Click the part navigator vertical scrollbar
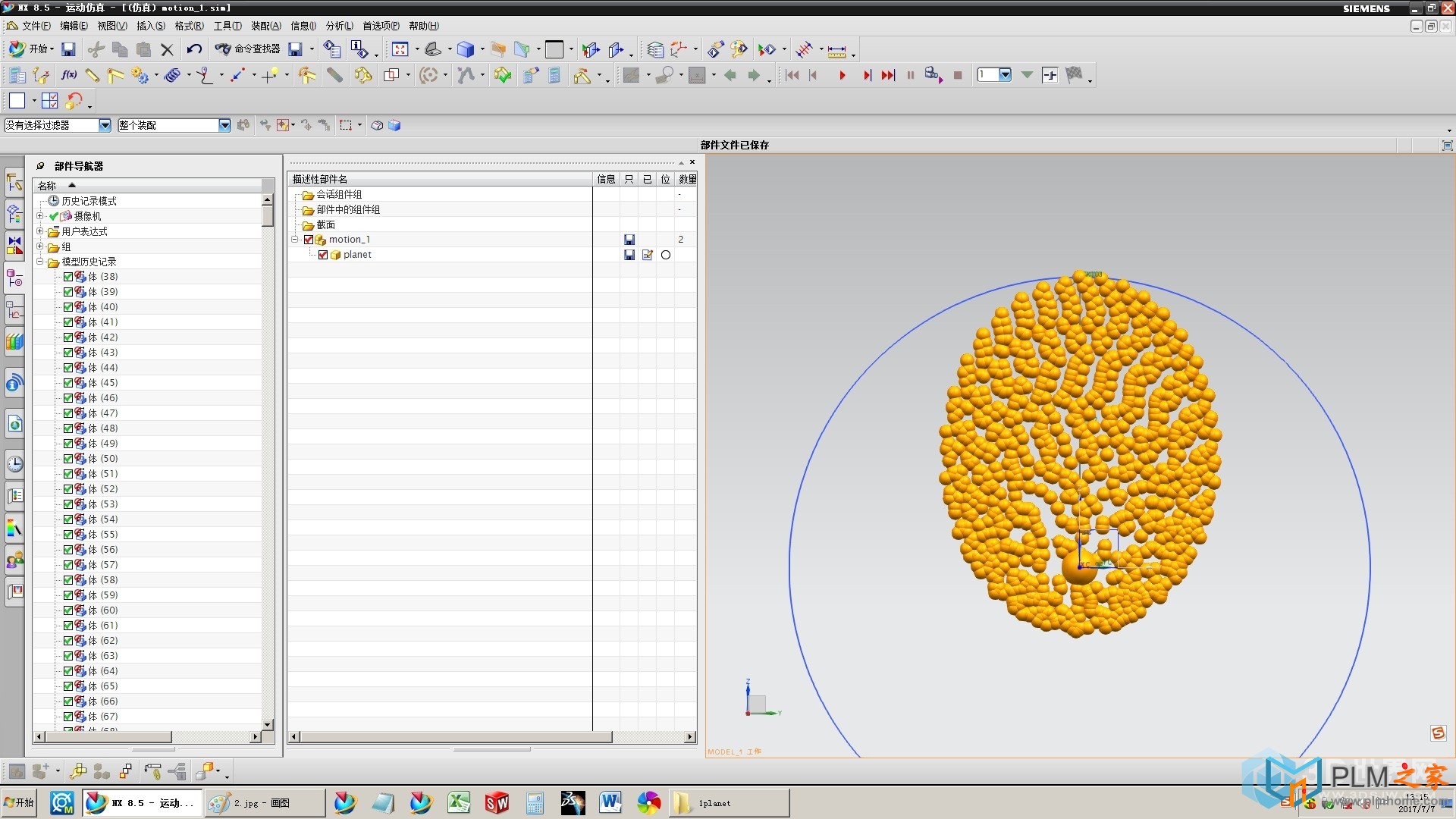Image resolution: width=1456 pixels, height=819 pixels. pyautogui.click(x=267, y=215)
